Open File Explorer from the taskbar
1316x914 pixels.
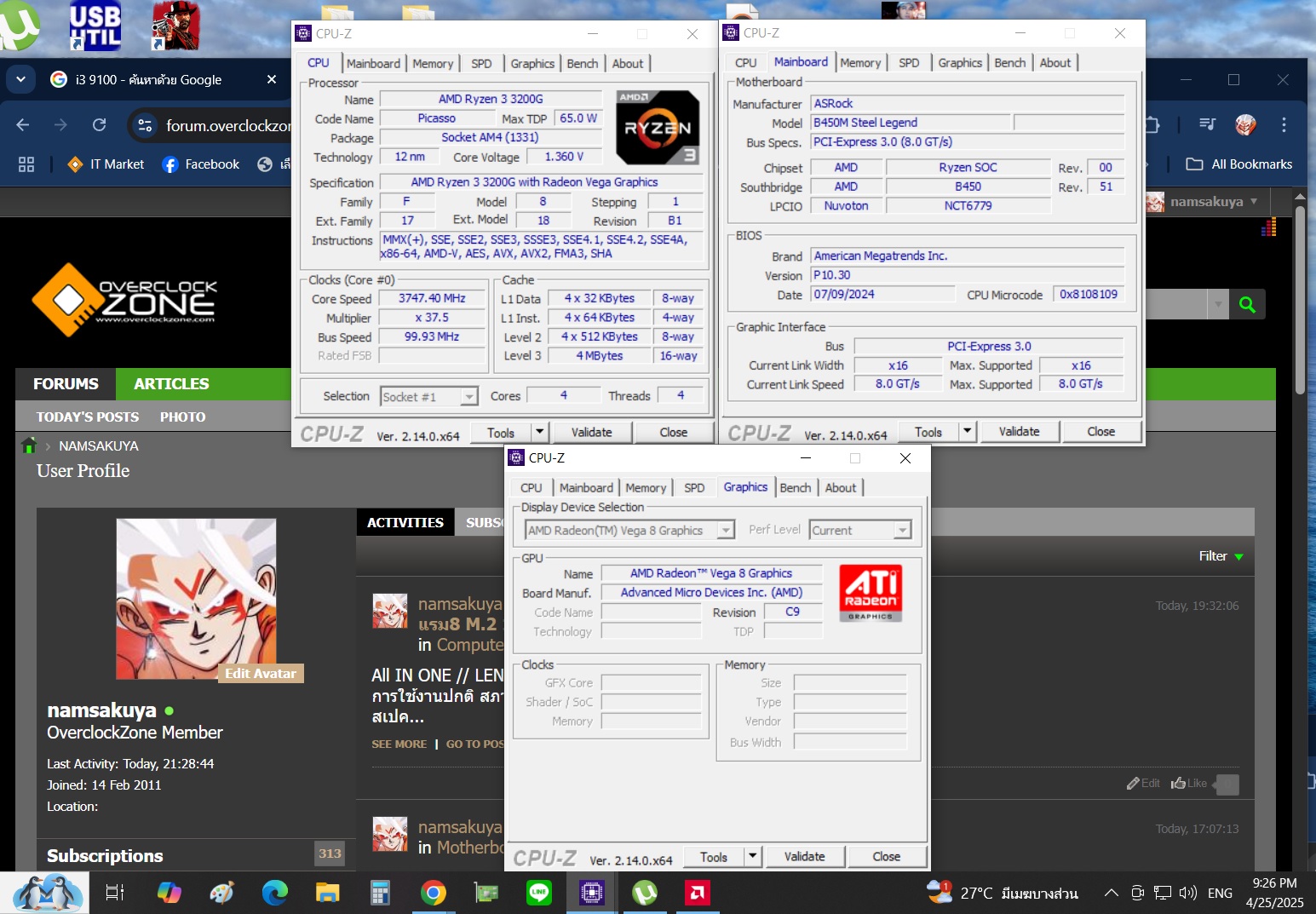coord(327,893)
